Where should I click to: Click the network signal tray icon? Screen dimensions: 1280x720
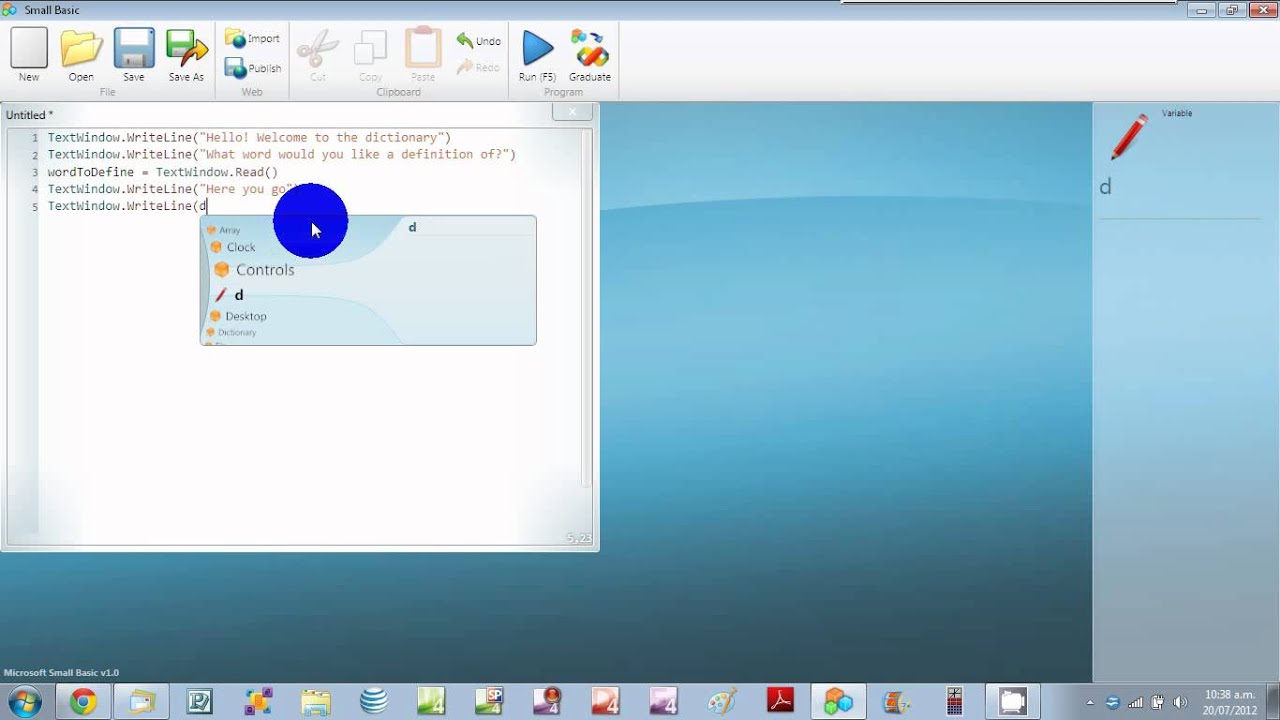tap(1135, 702)
